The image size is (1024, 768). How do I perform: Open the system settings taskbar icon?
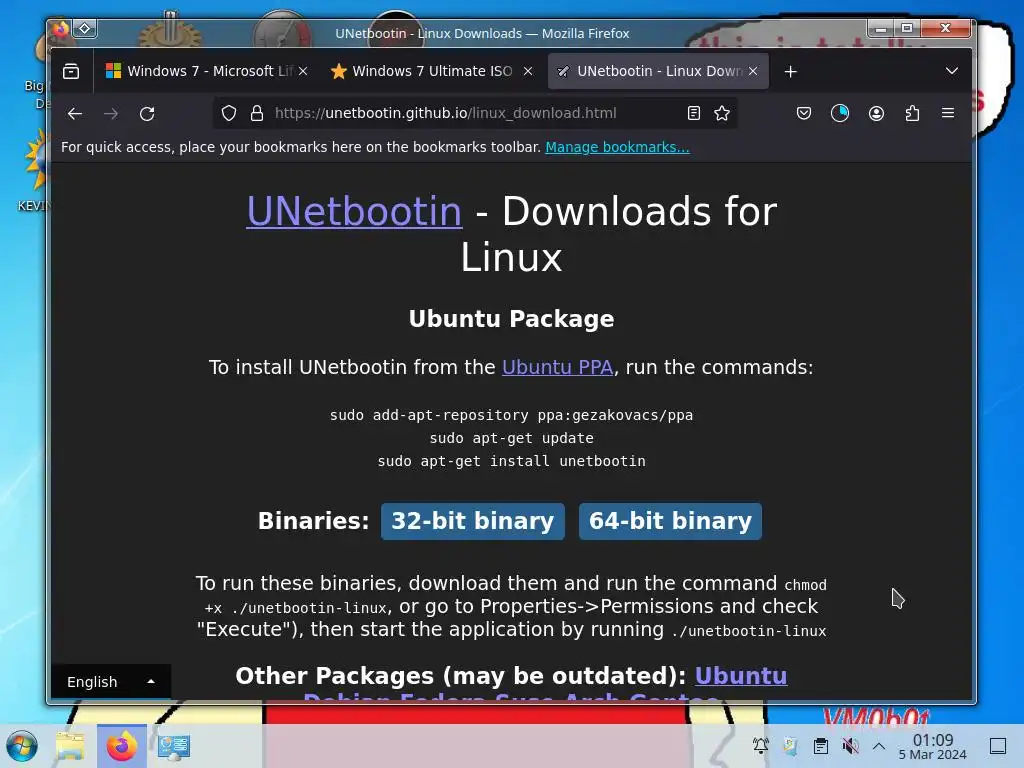click(174, 746)
